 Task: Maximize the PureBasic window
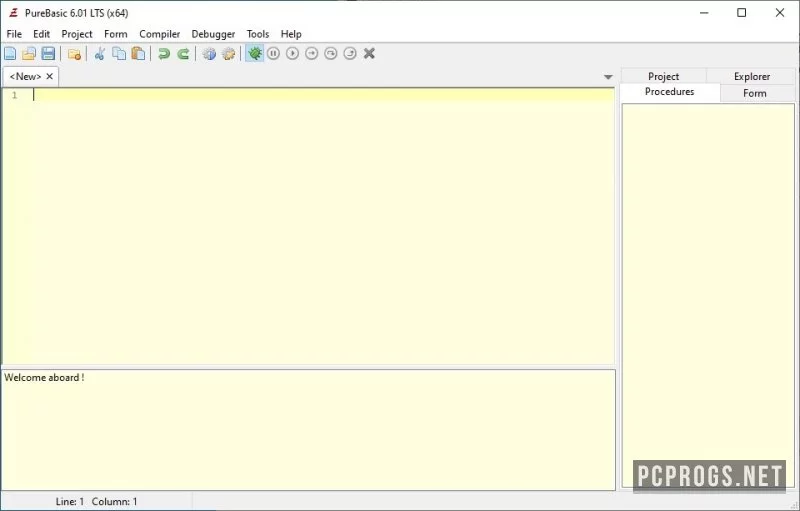point(742,13)
